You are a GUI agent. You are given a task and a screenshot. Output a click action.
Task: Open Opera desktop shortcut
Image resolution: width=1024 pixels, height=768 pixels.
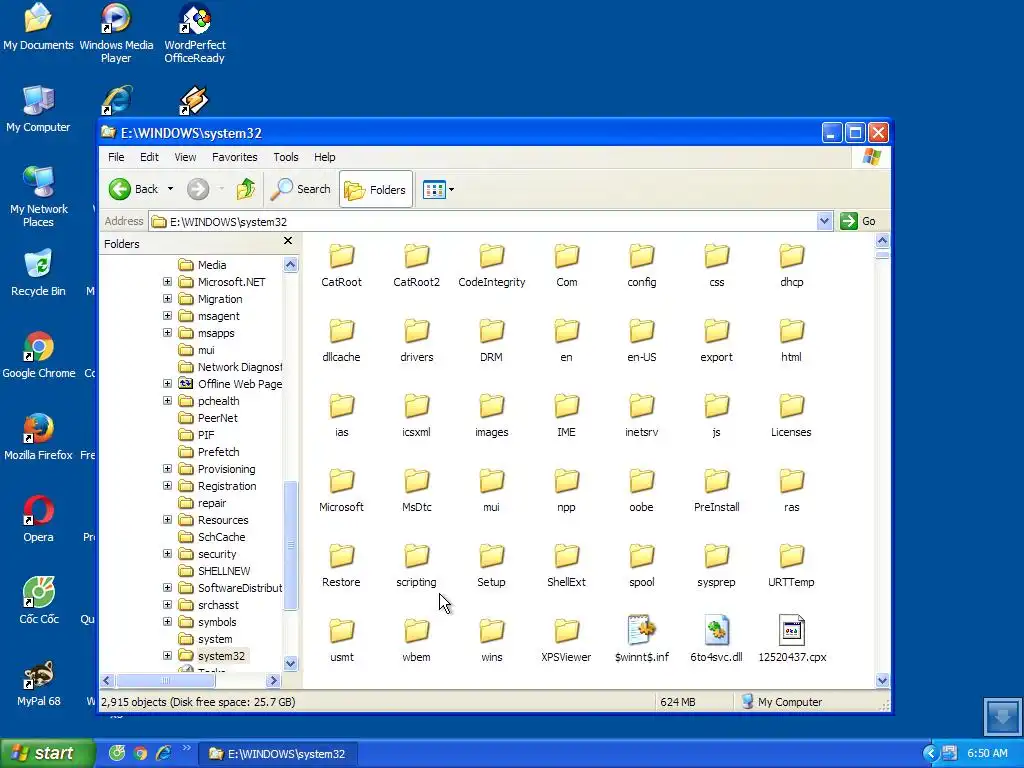tap(39, 519)
